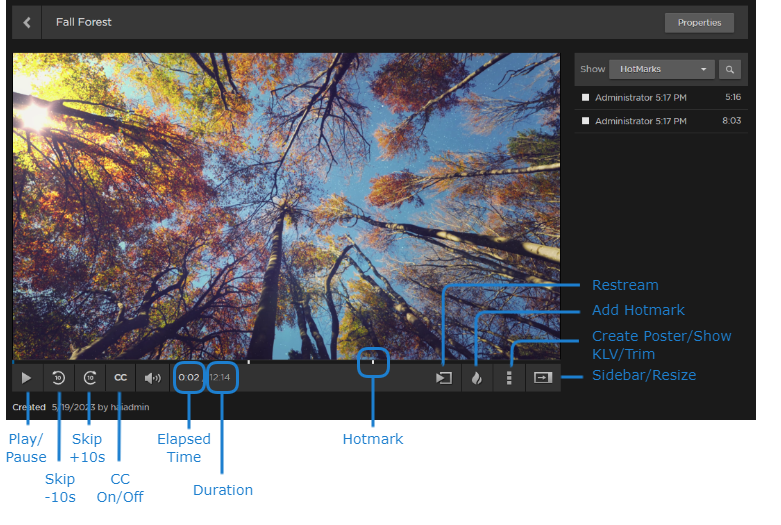Skip forward 10 seconds
This screenshot has width=781, height=525.
point(90,378)
